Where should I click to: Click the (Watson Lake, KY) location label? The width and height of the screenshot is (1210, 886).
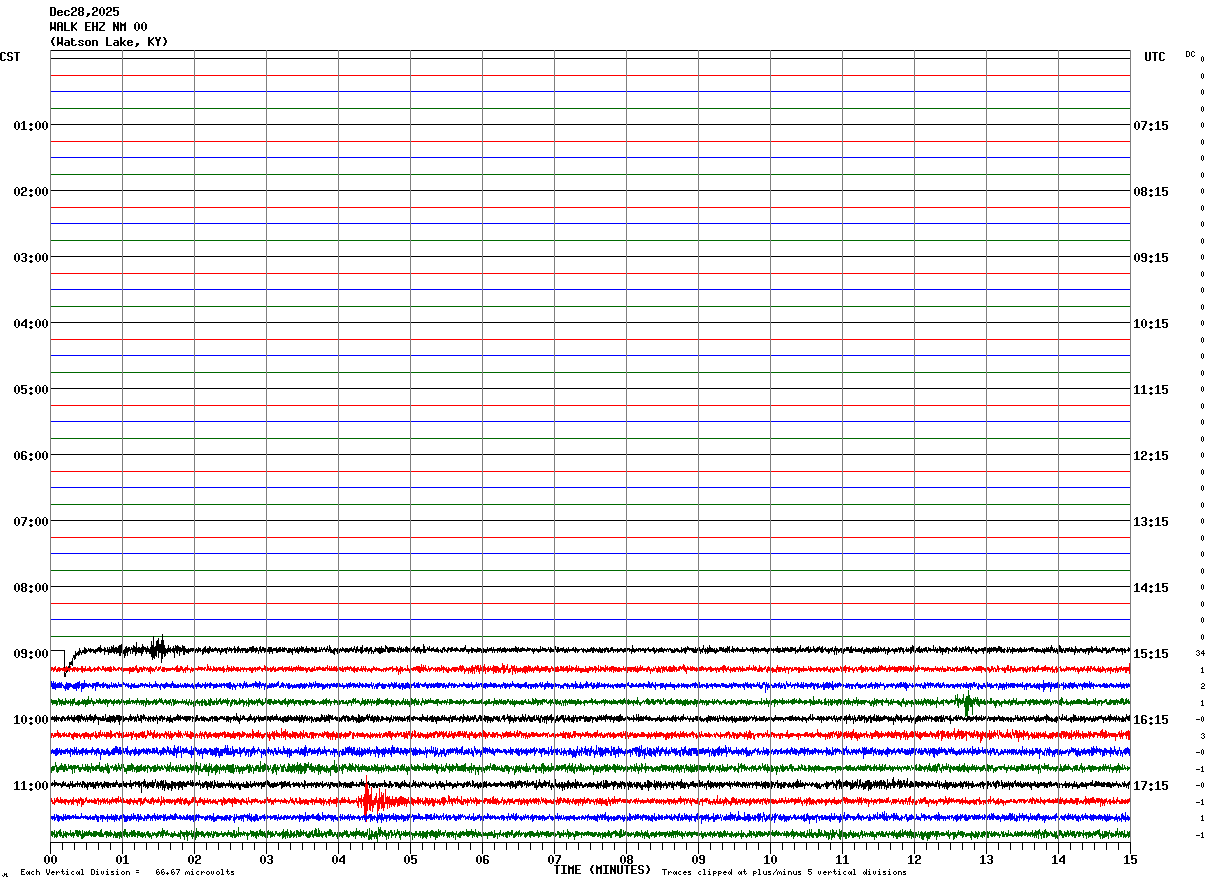coord(109,42)
